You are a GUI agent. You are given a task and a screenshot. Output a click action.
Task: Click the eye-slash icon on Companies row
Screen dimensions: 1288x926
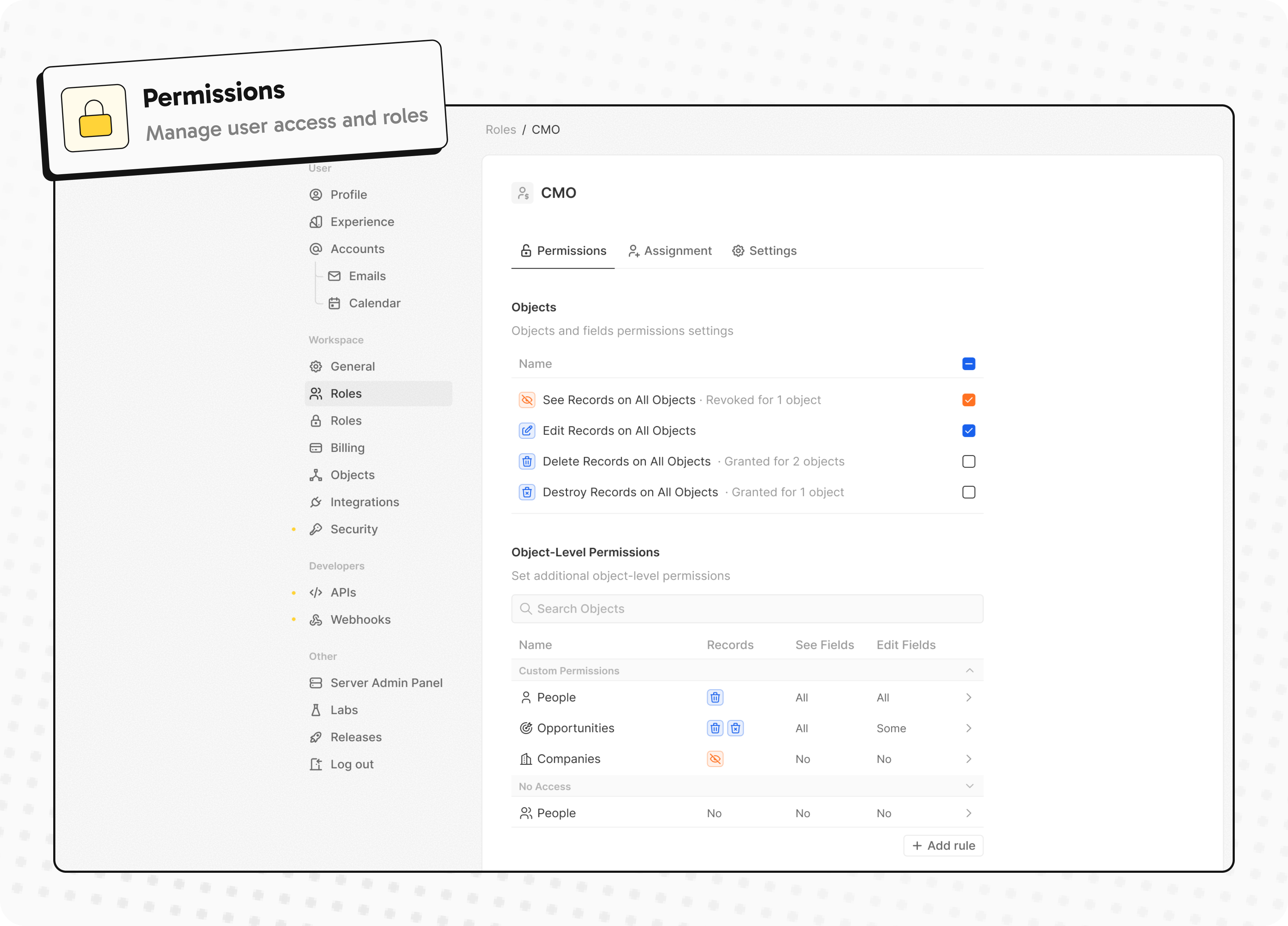[x=715, y=759]
